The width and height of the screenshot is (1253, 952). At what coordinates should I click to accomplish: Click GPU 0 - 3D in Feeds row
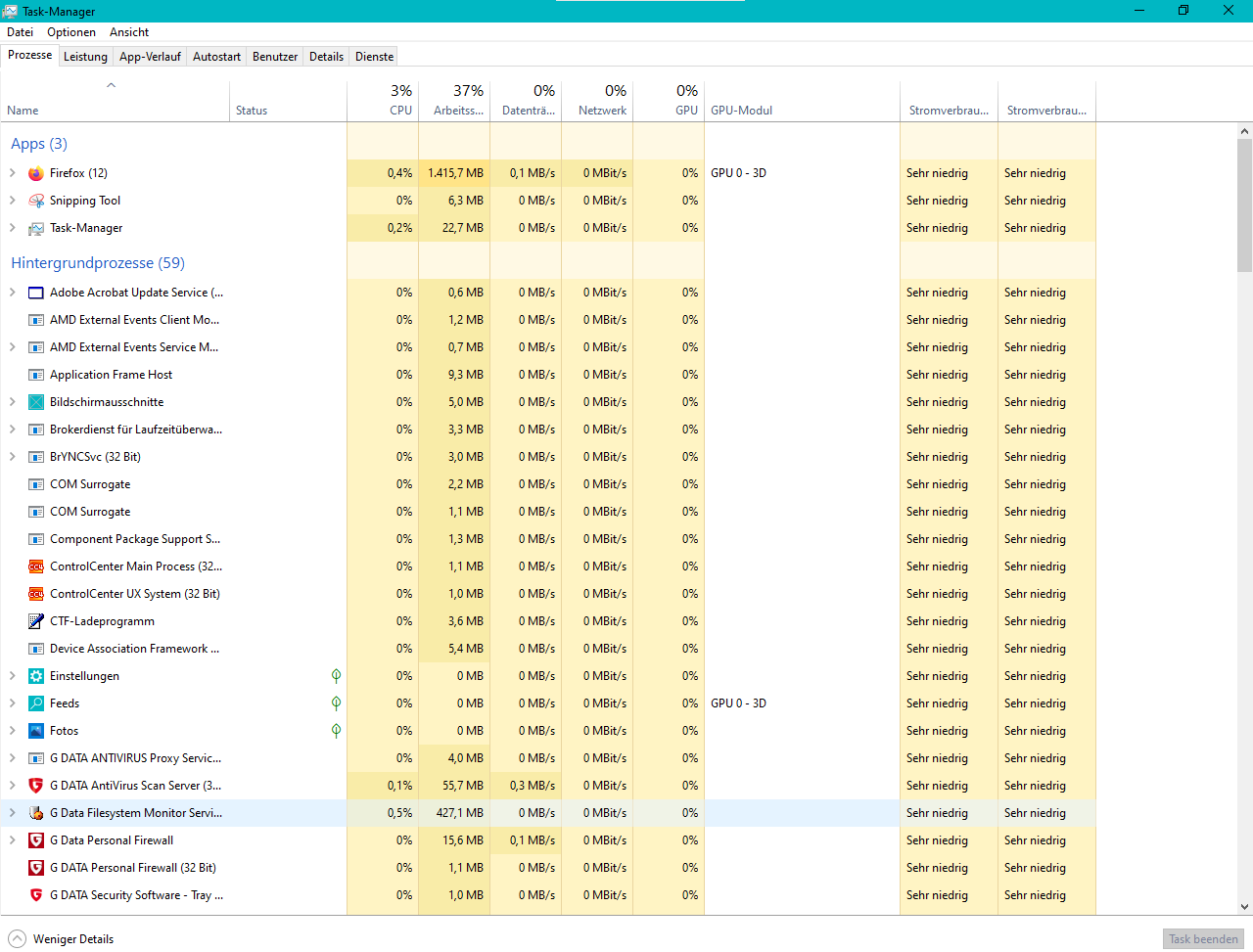click(x=738, y=703)
